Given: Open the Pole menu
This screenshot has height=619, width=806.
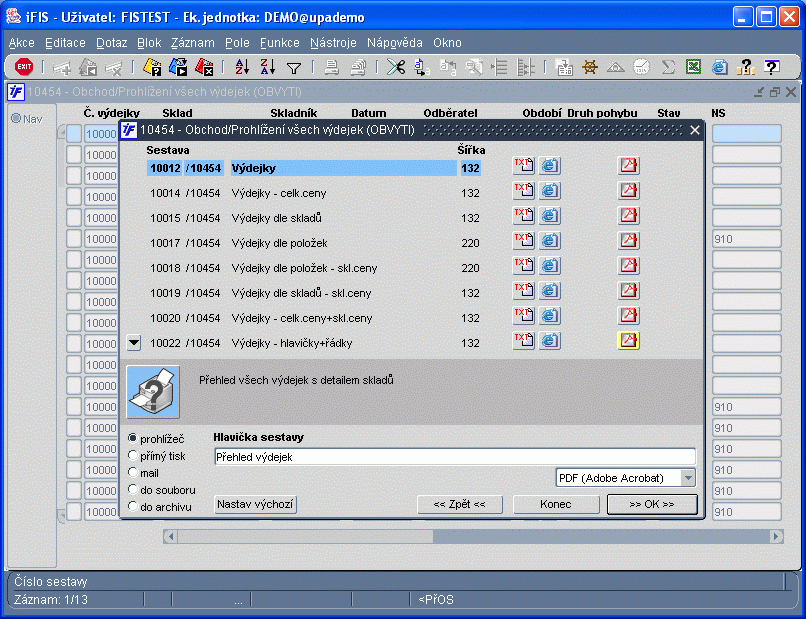Looking at the screenshot, I should (237, 43).
